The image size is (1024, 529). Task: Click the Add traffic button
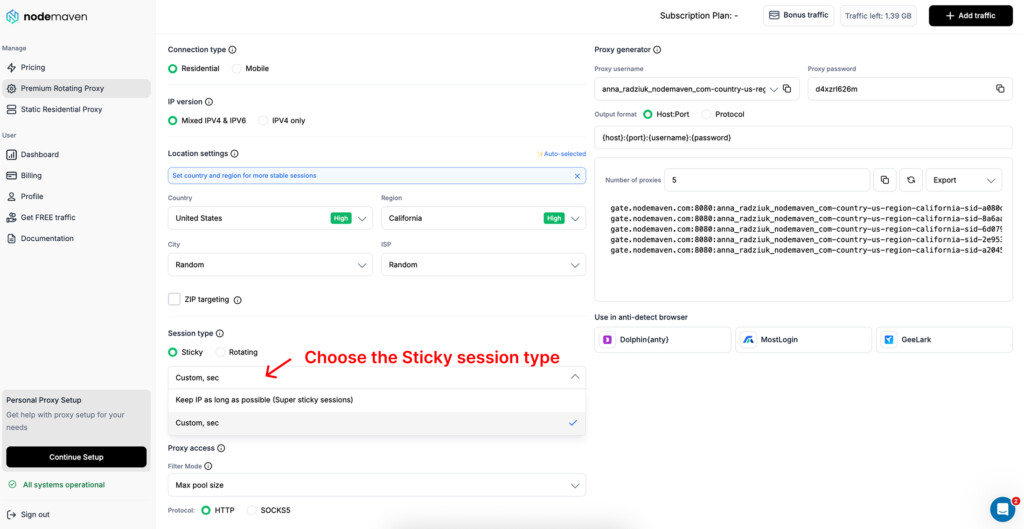pos(970,15)
